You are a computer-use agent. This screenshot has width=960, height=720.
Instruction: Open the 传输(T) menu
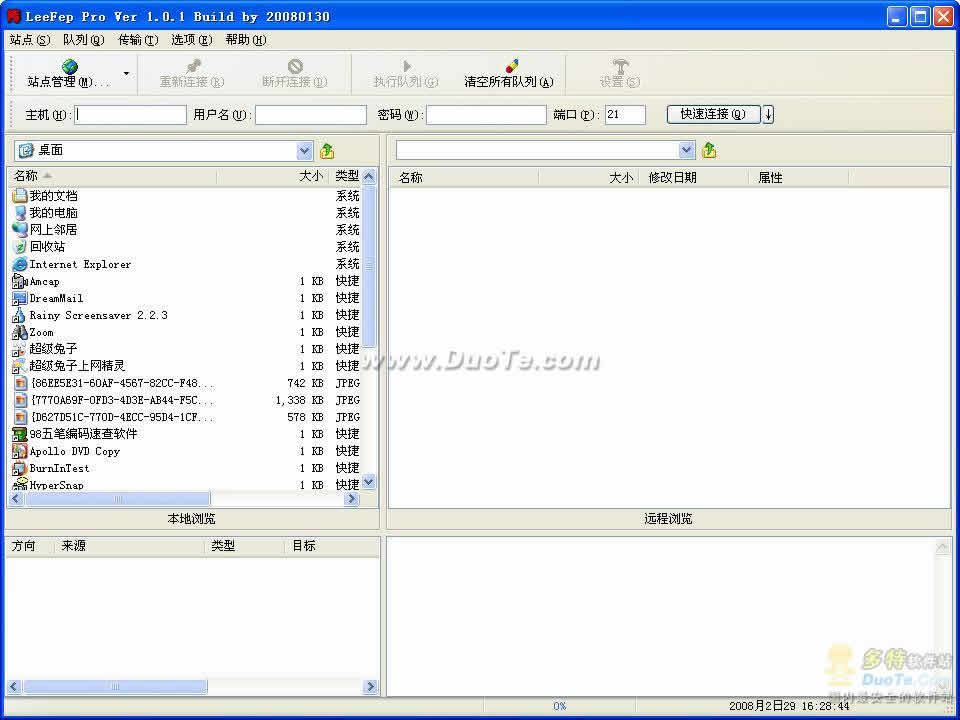(138, 40)
